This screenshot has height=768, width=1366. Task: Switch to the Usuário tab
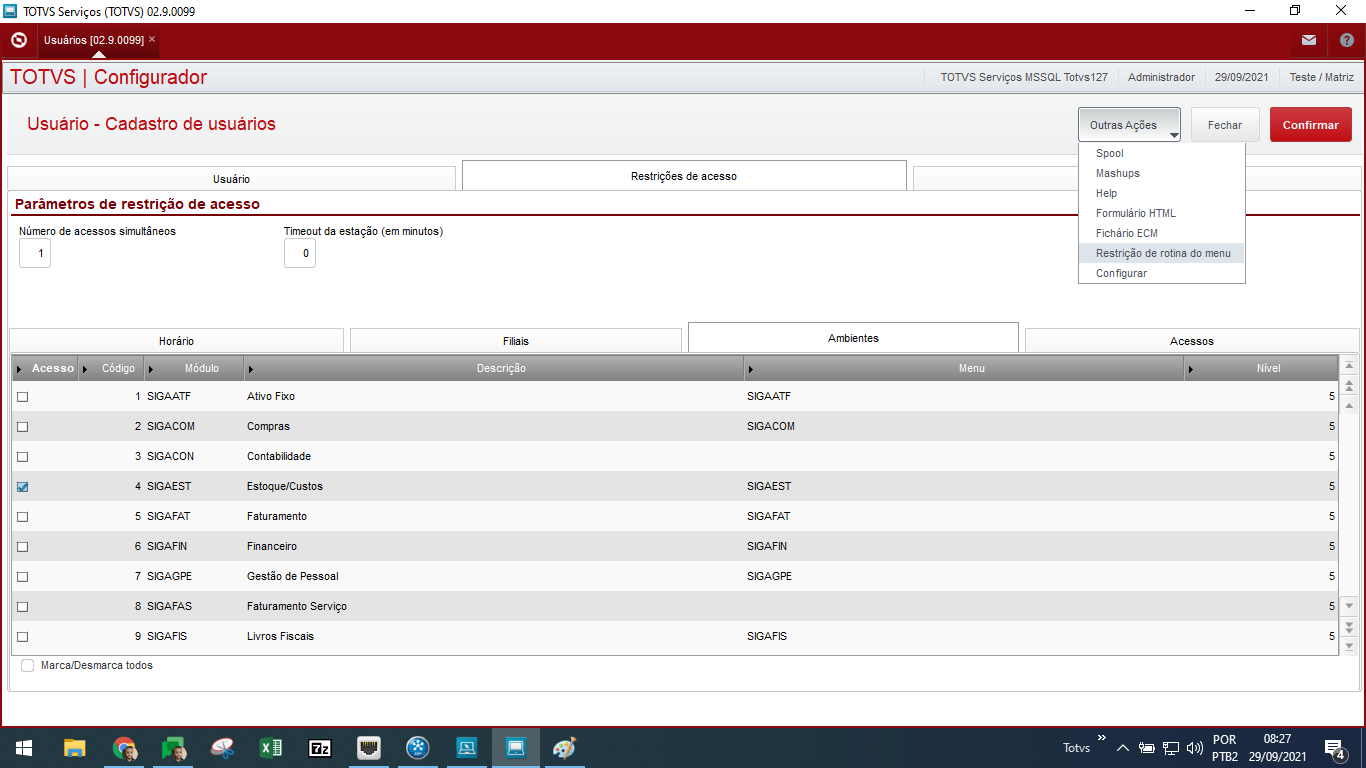tap(231, 178)
